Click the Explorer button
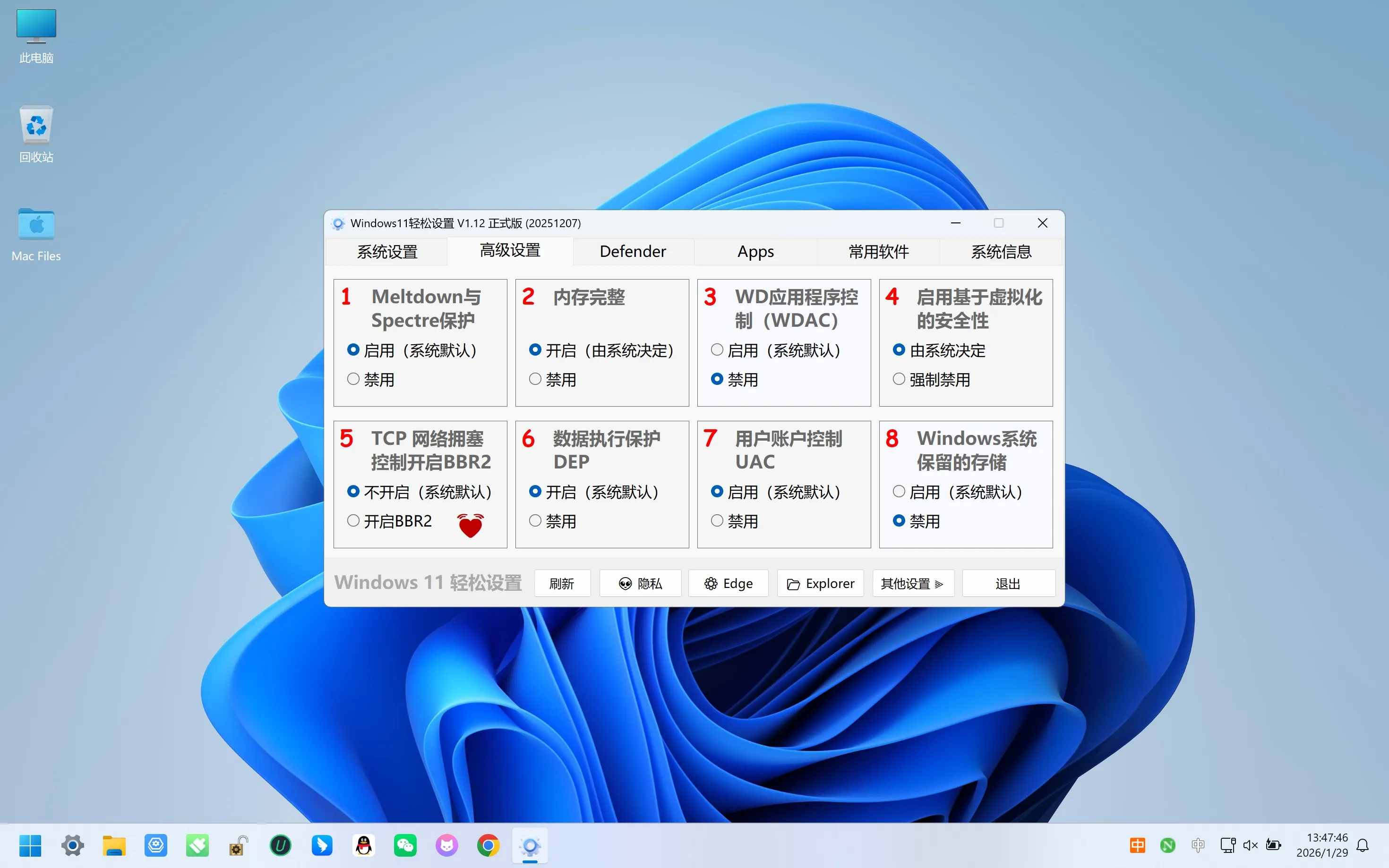 [x=820, y=583]
